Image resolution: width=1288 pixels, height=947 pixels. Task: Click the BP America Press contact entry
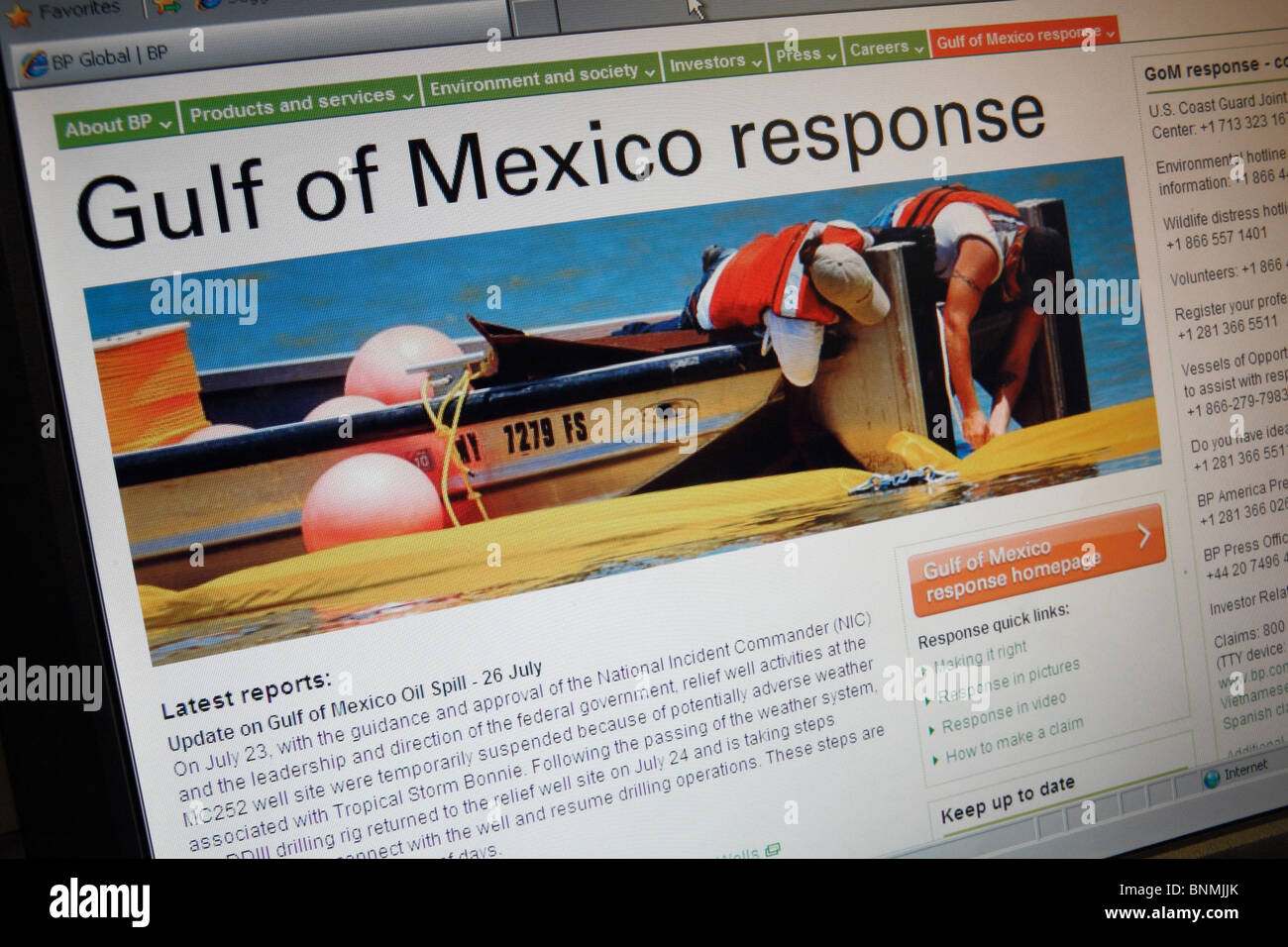pyautogui.click(x=1240, y=504)
